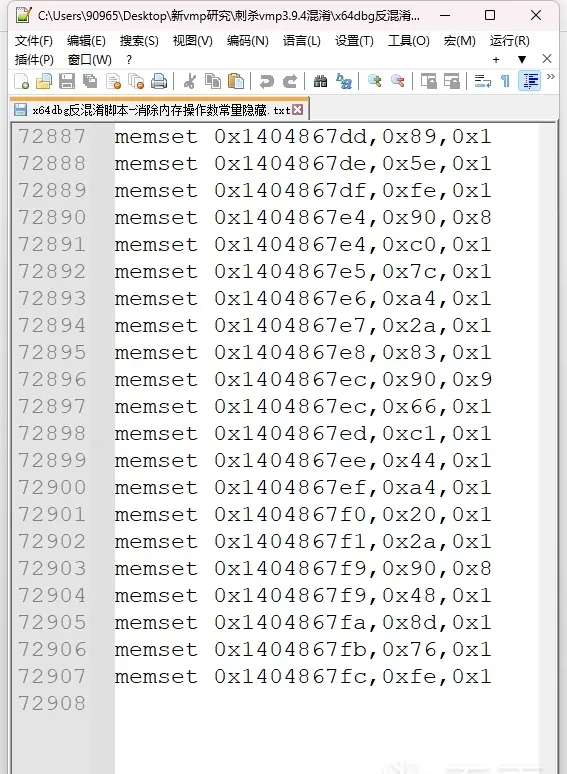
Task: Click line number 72908 in margin
Action: 52,703
